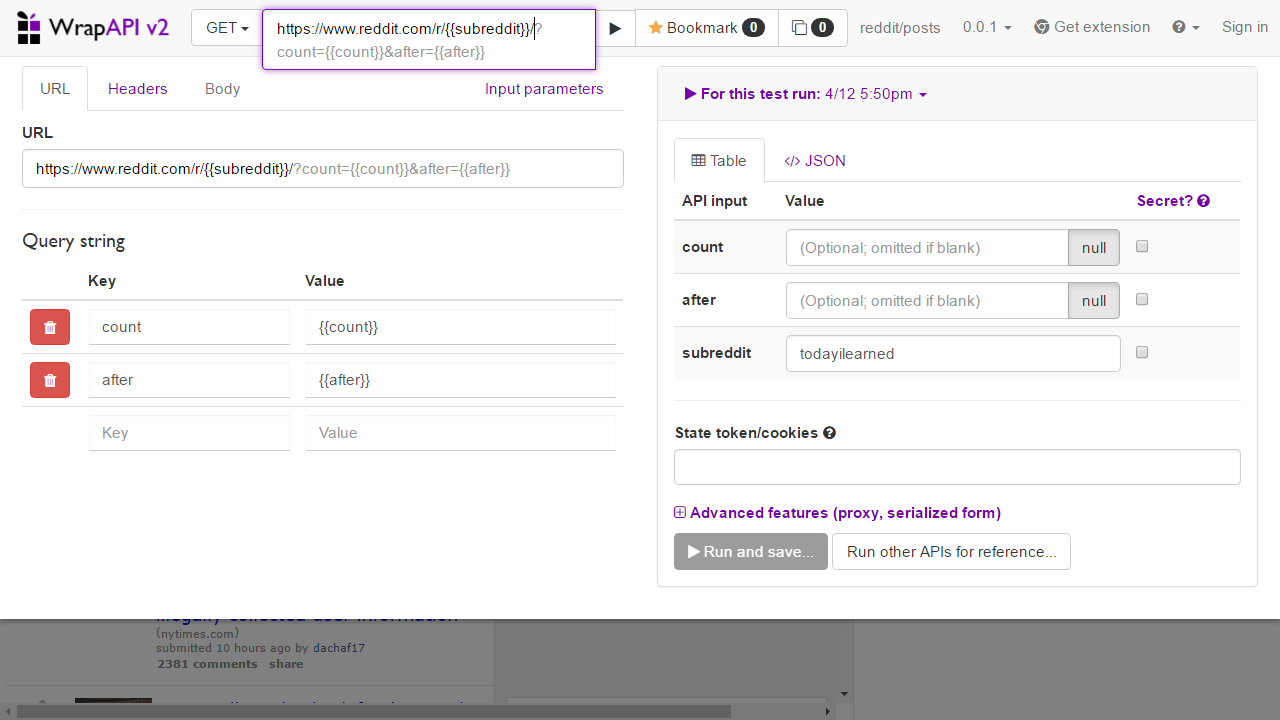Delete the count query string row
The image size is (1280, 720).
pos(50,327)
